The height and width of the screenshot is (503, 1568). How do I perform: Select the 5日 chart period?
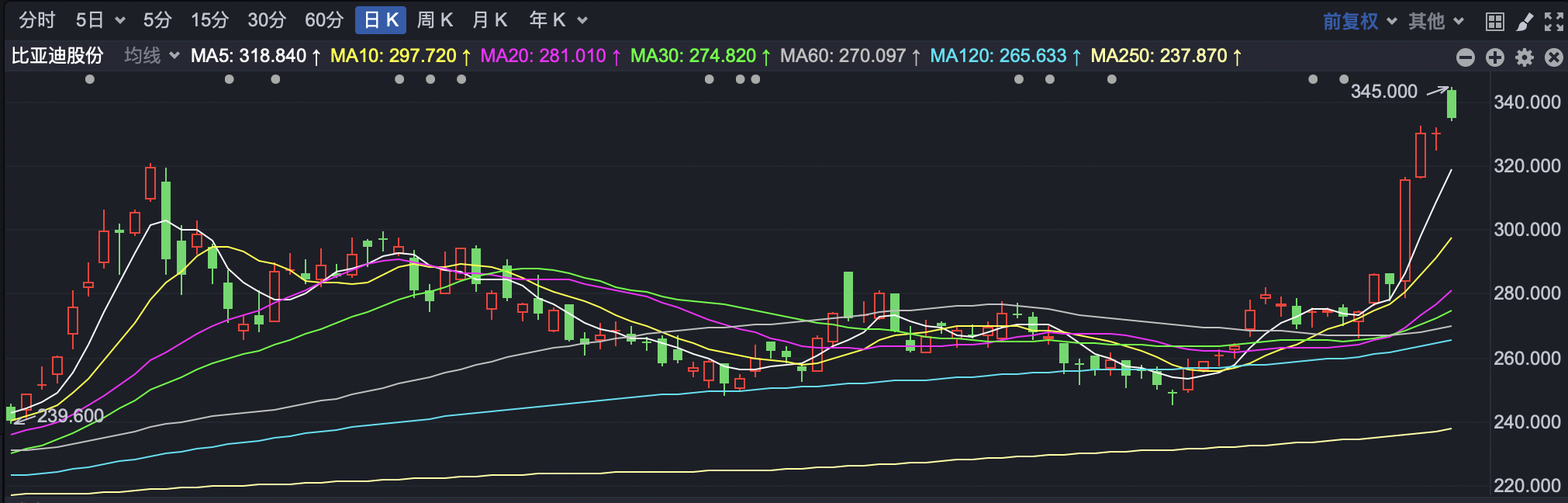(90, 20)
